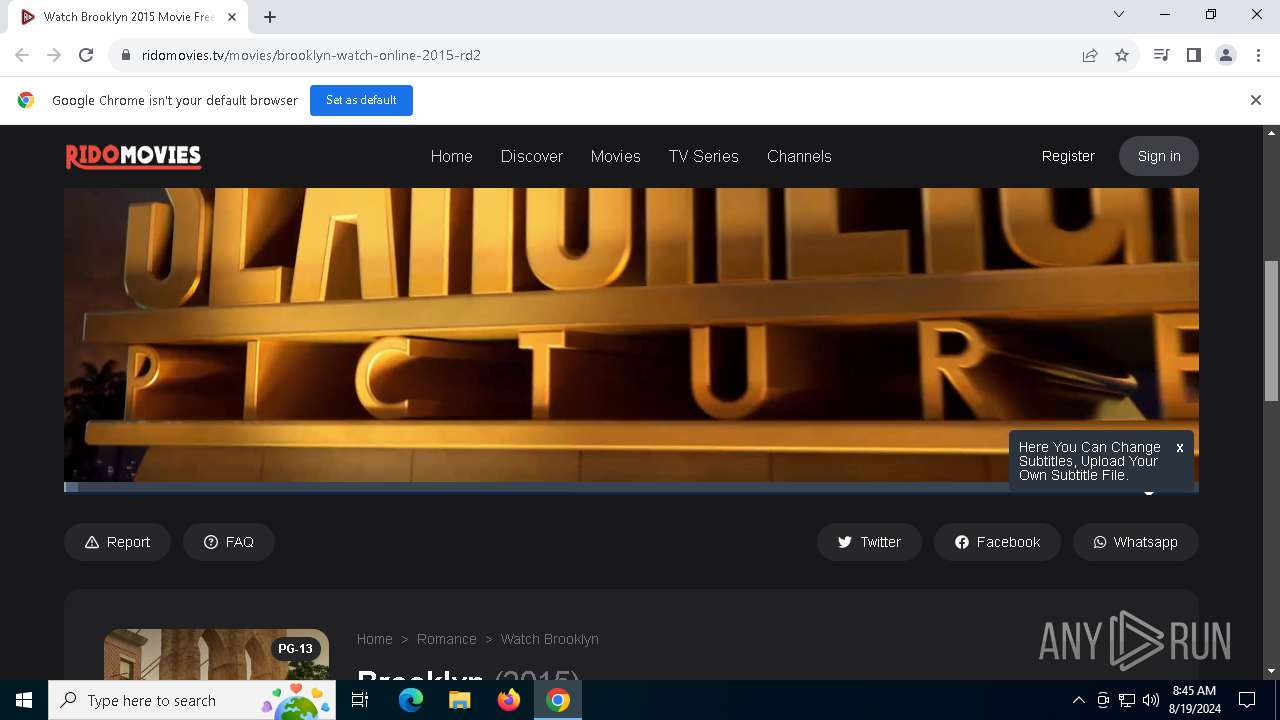The width and height of the screenshot is (1280, 720).
Task: Open Windows Start menu
Action: [x=24, y=700]
